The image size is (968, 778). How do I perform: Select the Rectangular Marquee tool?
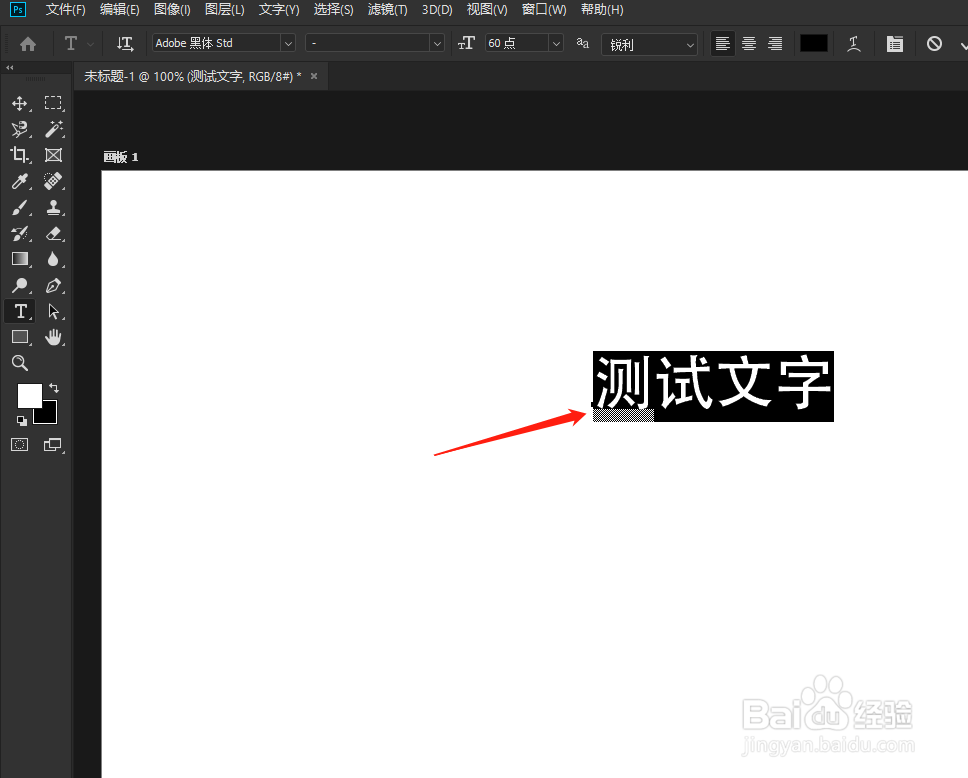pyautogui.click(x=53, y=103)
